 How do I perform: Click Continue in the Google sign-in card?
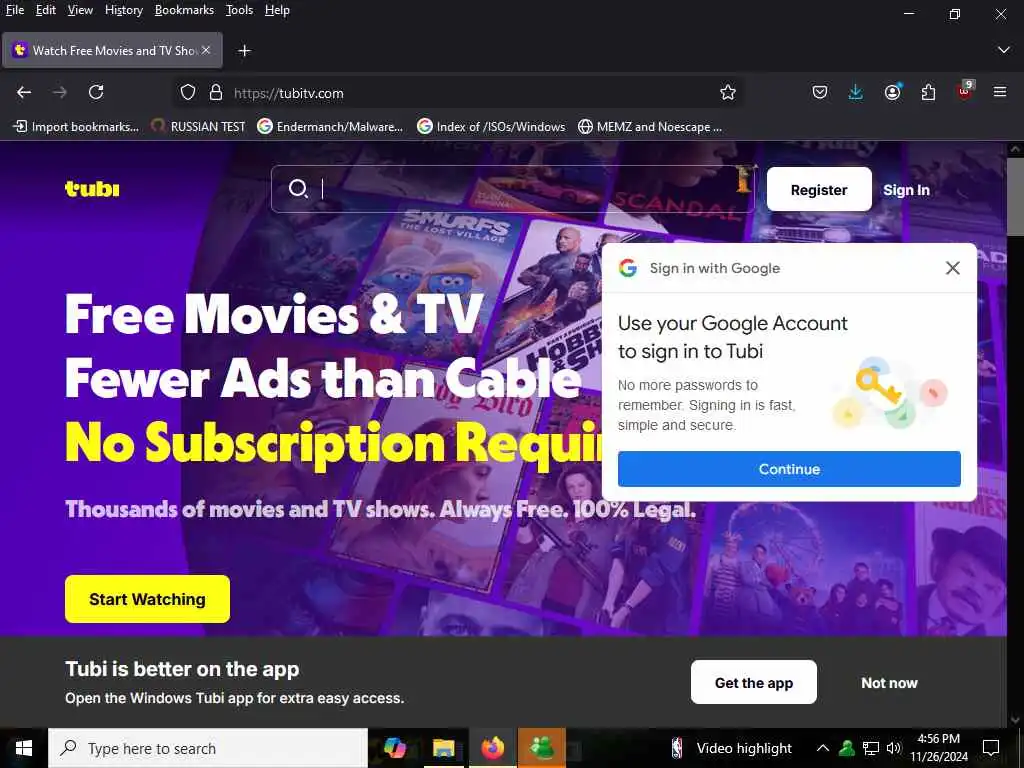[789, 469]
